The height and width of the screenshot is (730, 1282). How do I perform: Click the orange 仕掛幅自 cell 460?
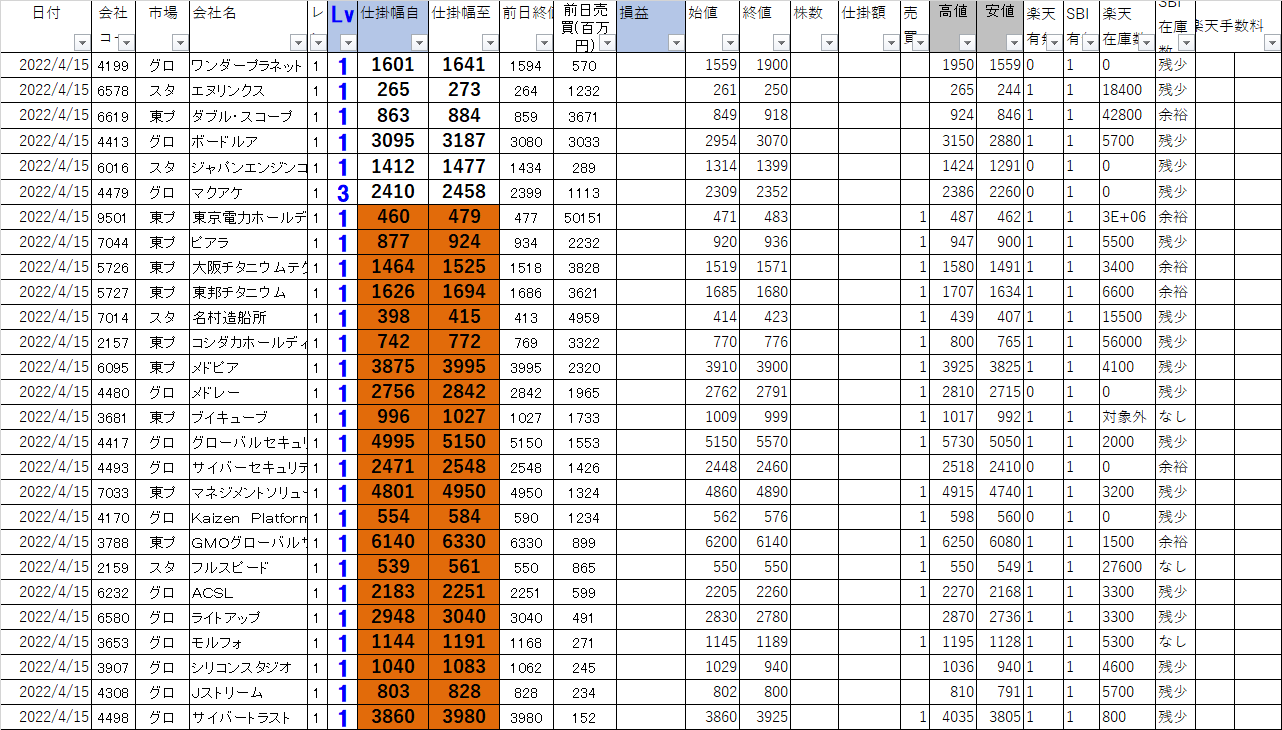pyautogui.click(x=393, y=217)
